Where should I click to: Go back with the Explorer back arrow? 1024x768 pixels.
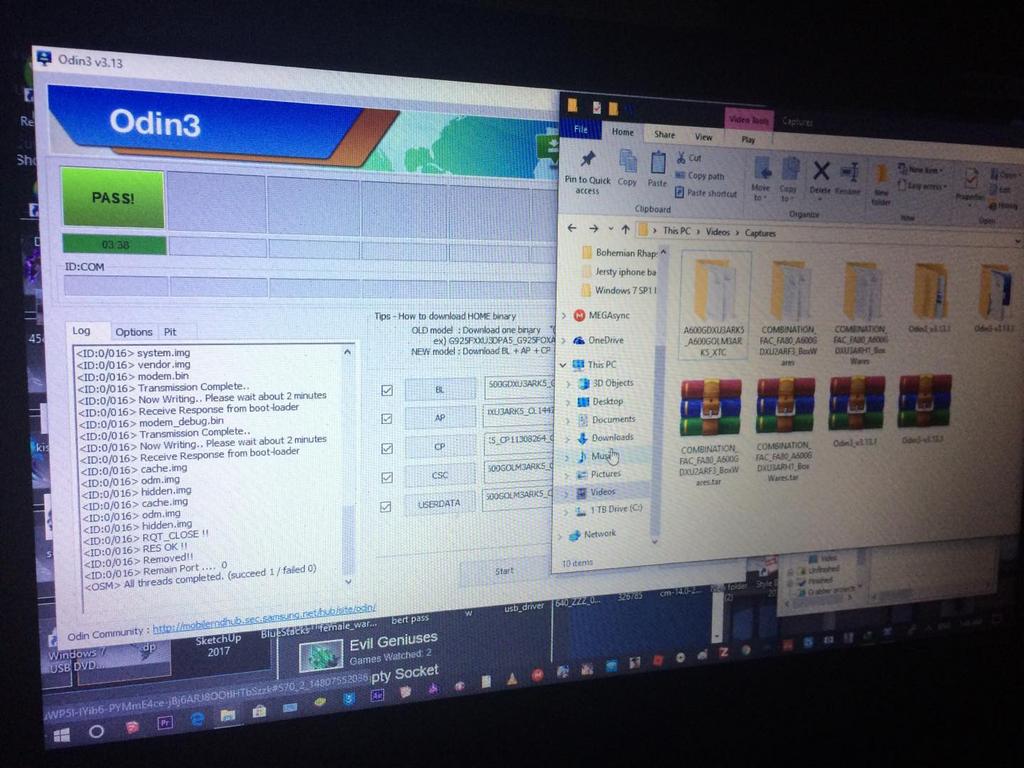click(x=572, y=228)
